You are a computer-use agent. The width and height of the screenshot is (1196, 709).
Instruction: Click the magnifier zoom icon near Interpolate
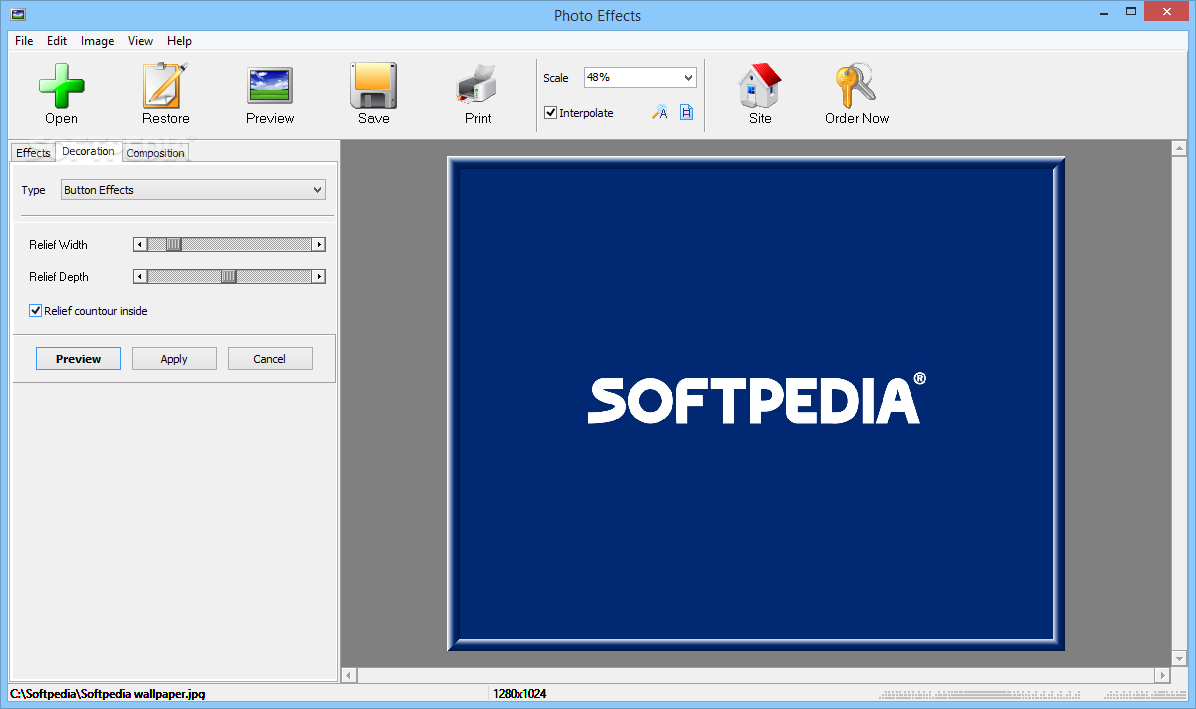pyautogui.click(x=660, y=113)
